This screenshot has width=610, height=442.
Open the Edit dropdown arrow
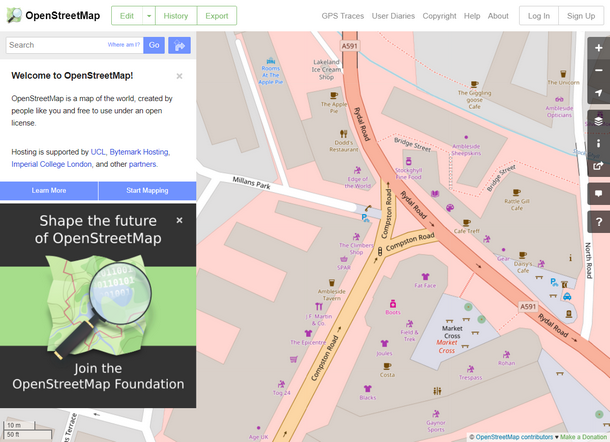click(x=149, y=16)
